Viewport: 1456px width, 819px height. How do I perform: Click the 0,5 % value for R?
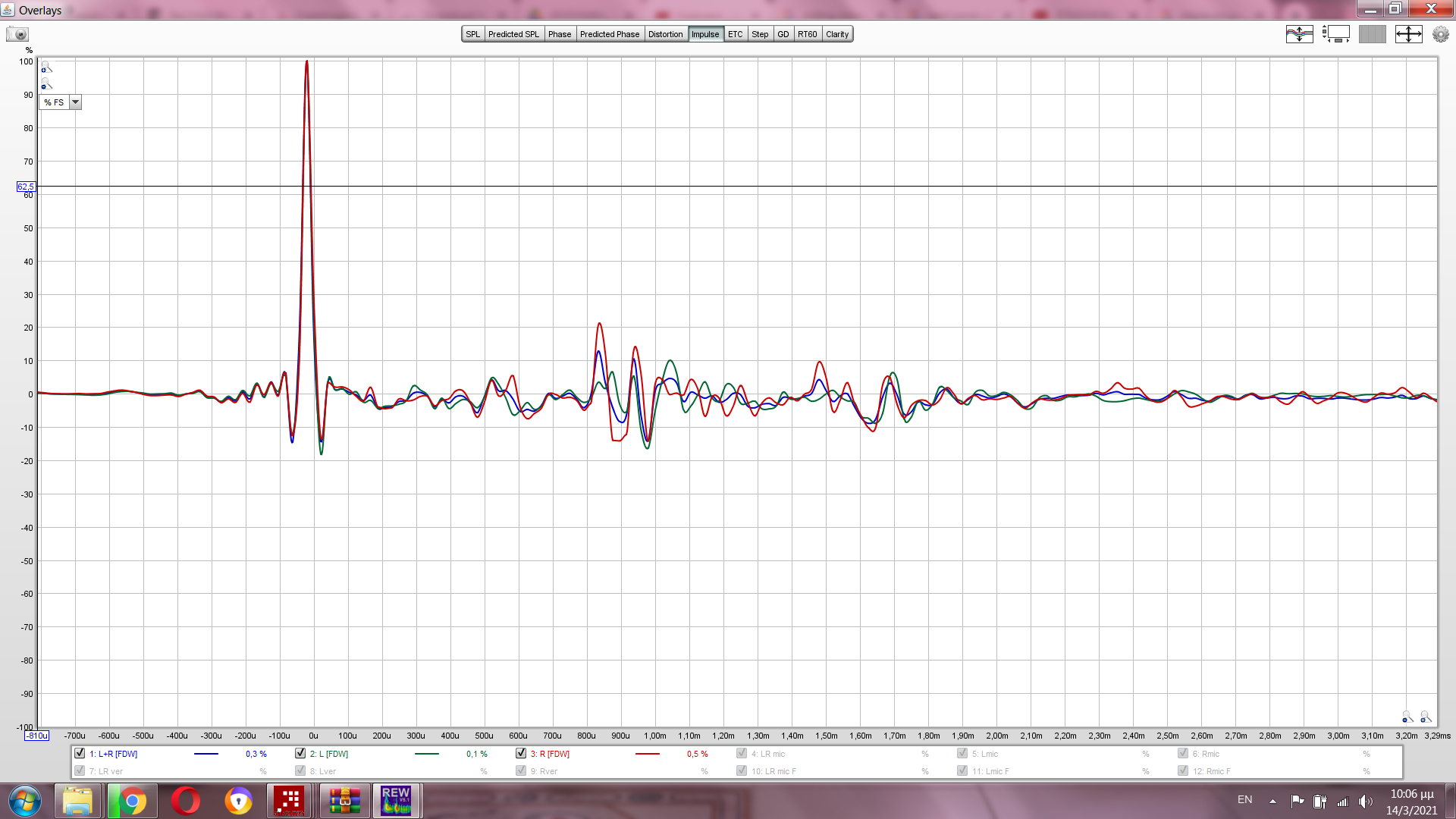click(698, 754)
